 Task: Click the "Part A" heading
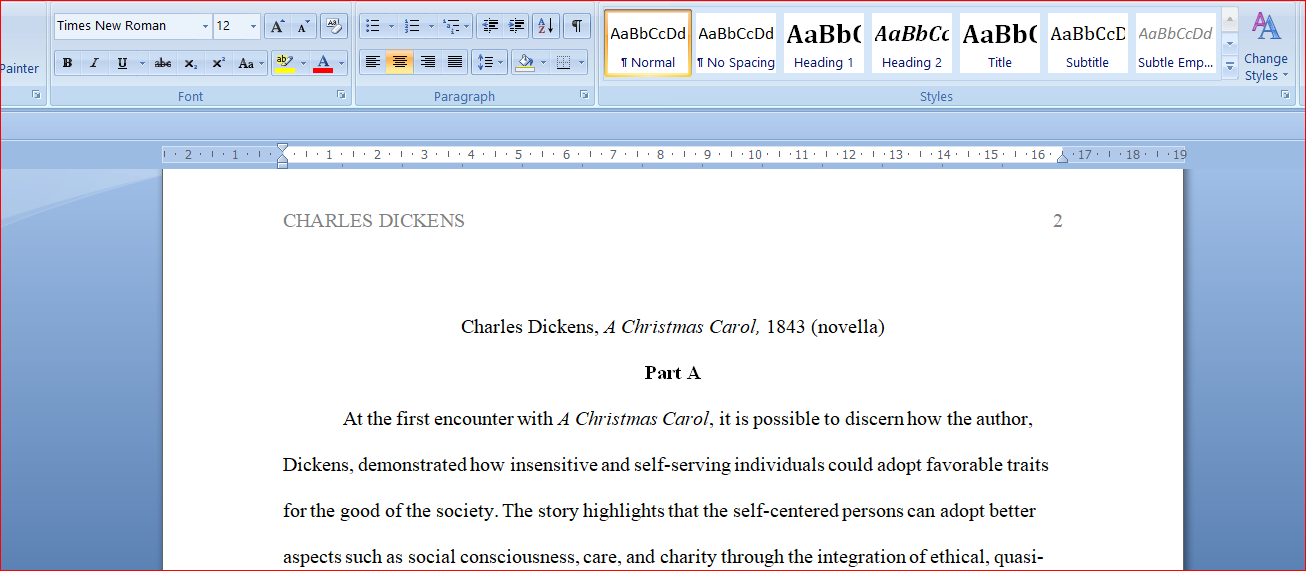pos(672,373)
